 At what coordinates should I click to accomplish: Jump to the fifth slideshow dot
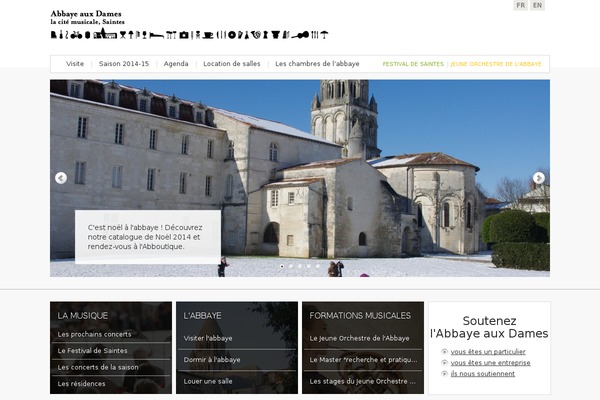tap(318, 266)
